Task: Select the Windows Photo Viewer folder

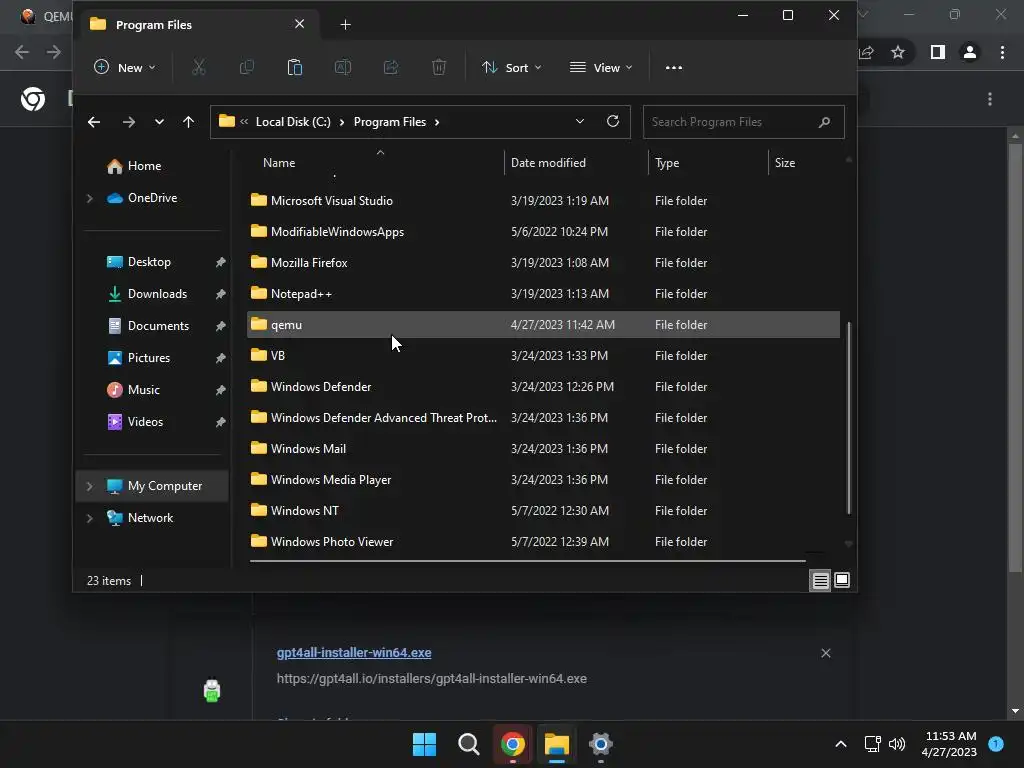Action: [x=543, y=542]
